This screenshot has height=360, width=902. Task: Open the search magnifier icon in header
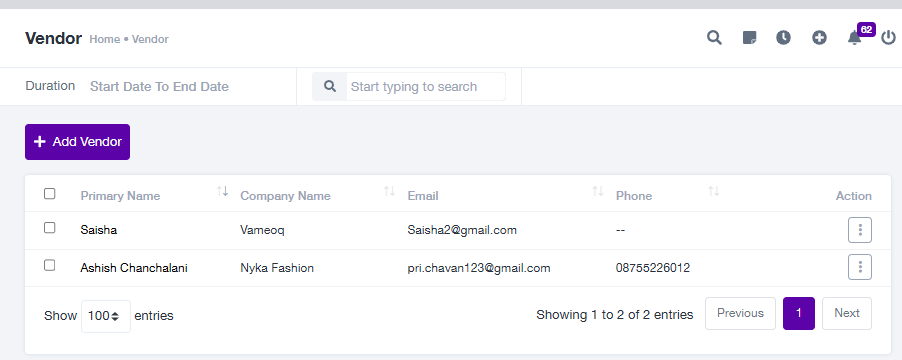pos(714,38)
